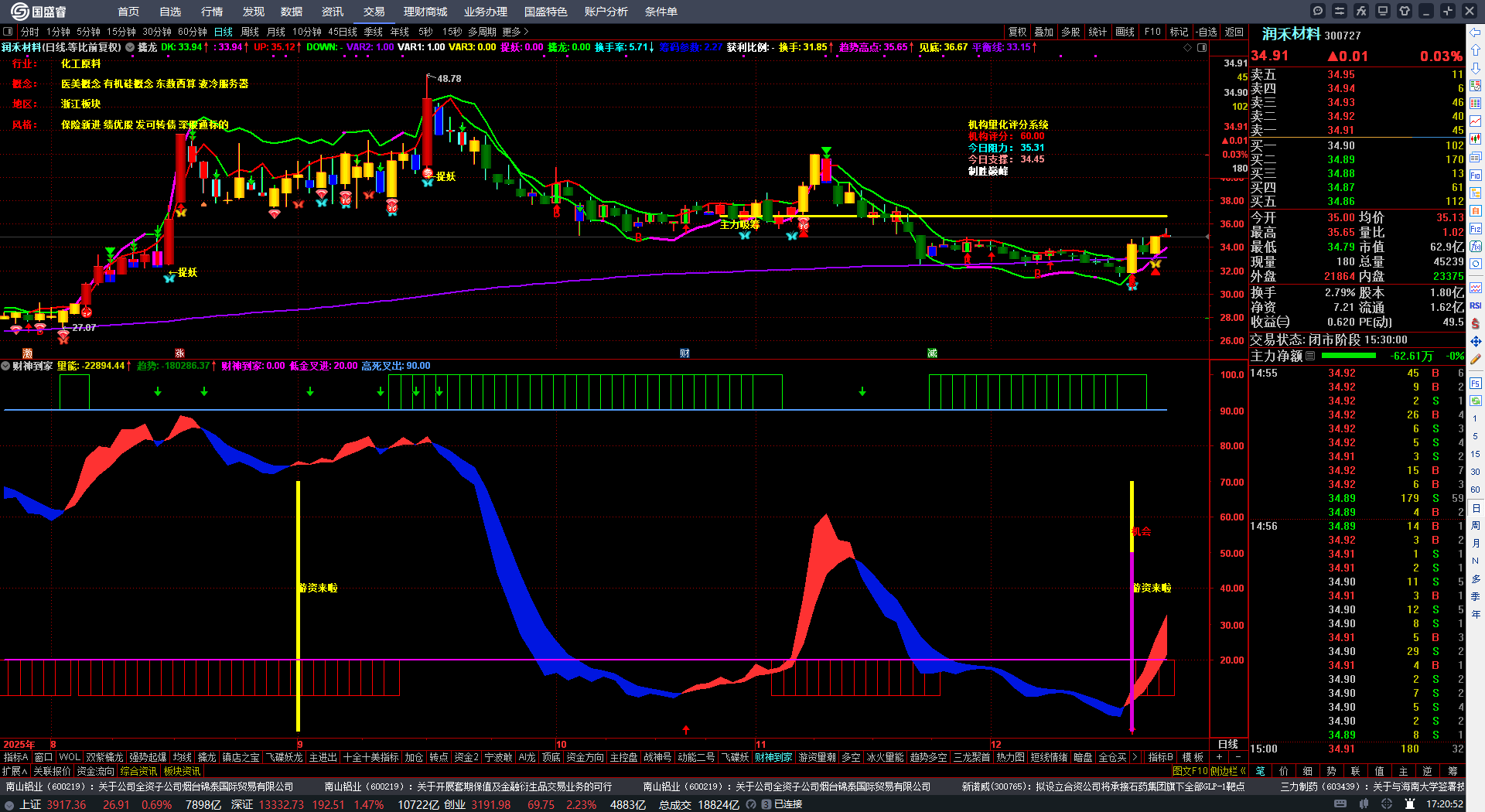Open the 指标B indicator group

tap(1160, 757)
